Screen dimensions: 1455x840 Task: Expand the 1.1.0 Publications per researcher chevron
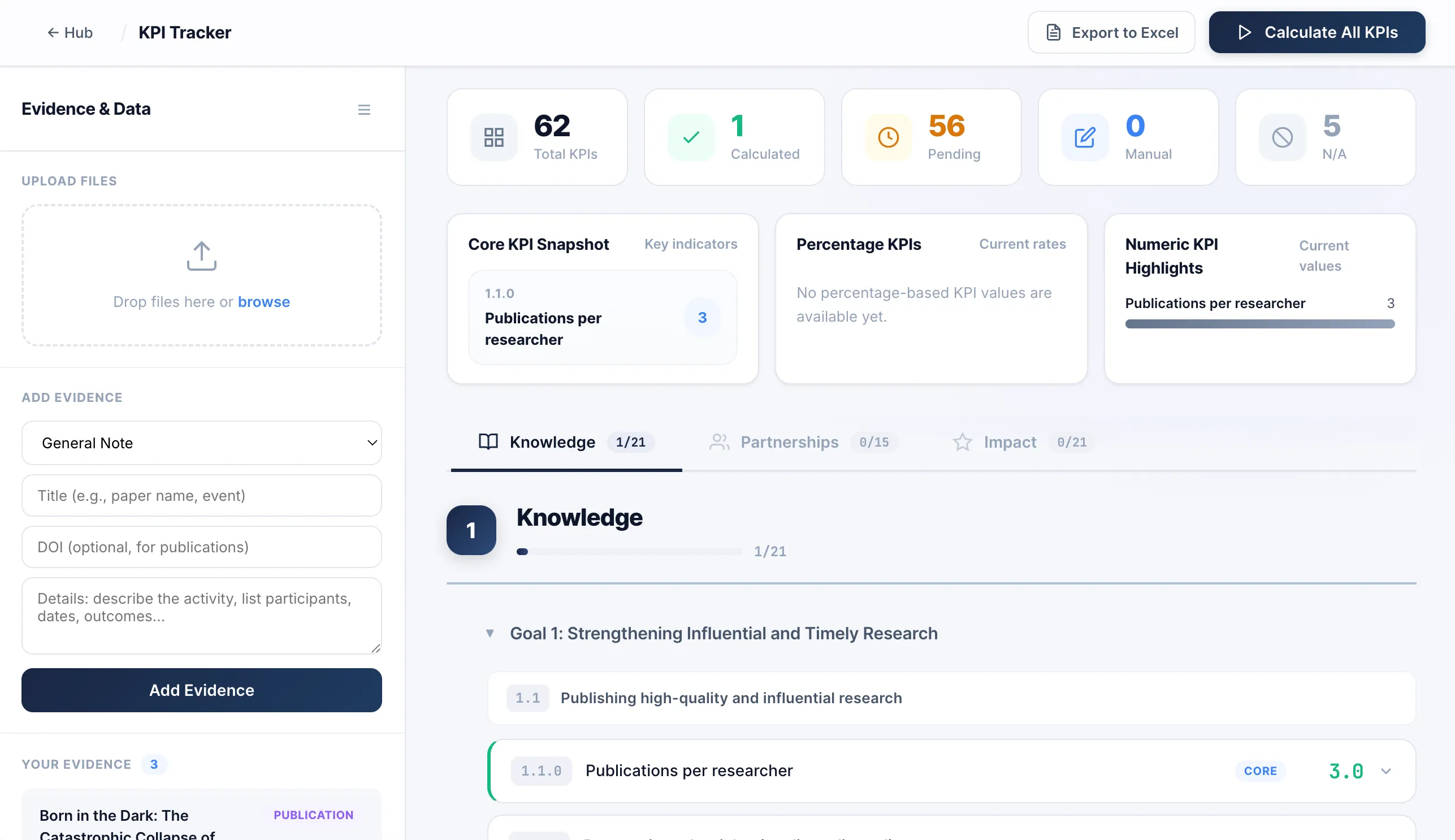1386,772
